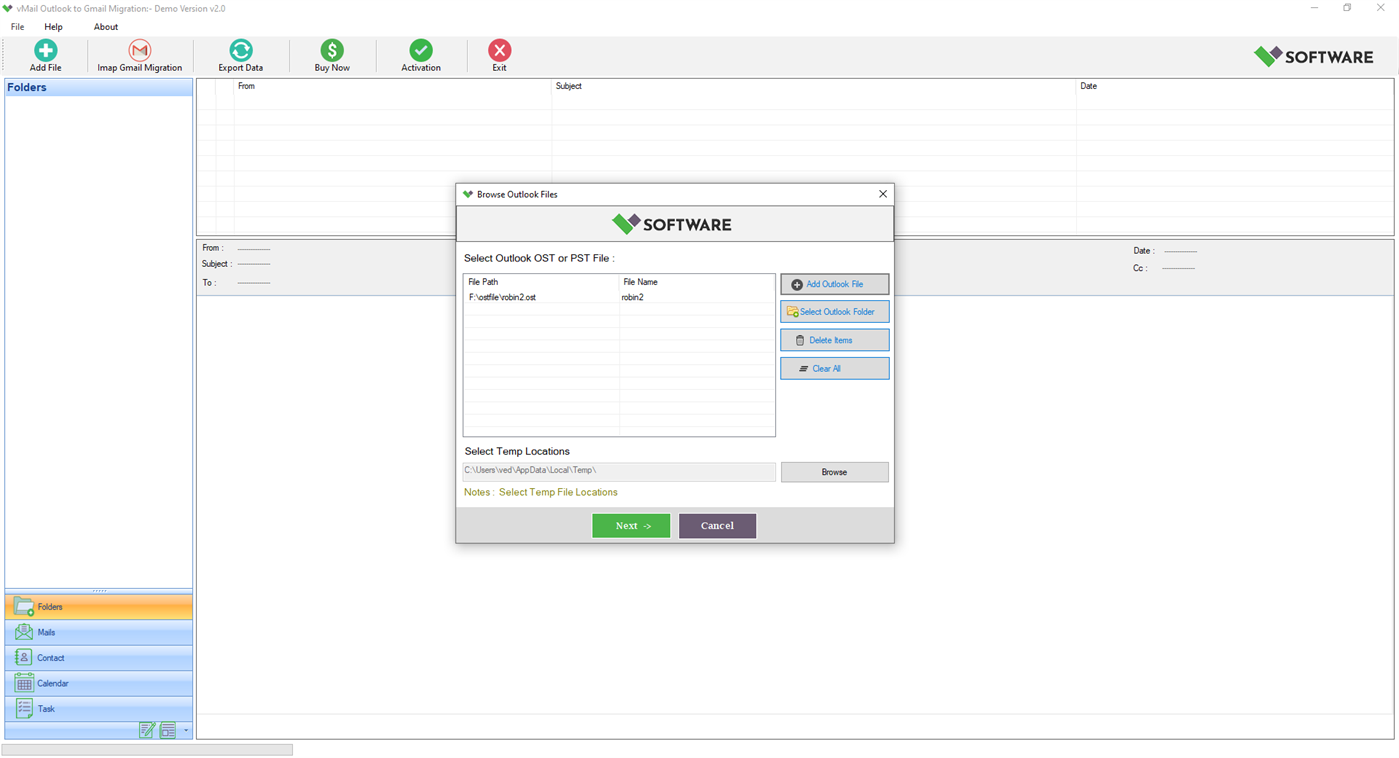Open Activation via the green checkmark icon
Viewport: 1399px width, 758px height.
pos(420,48)
